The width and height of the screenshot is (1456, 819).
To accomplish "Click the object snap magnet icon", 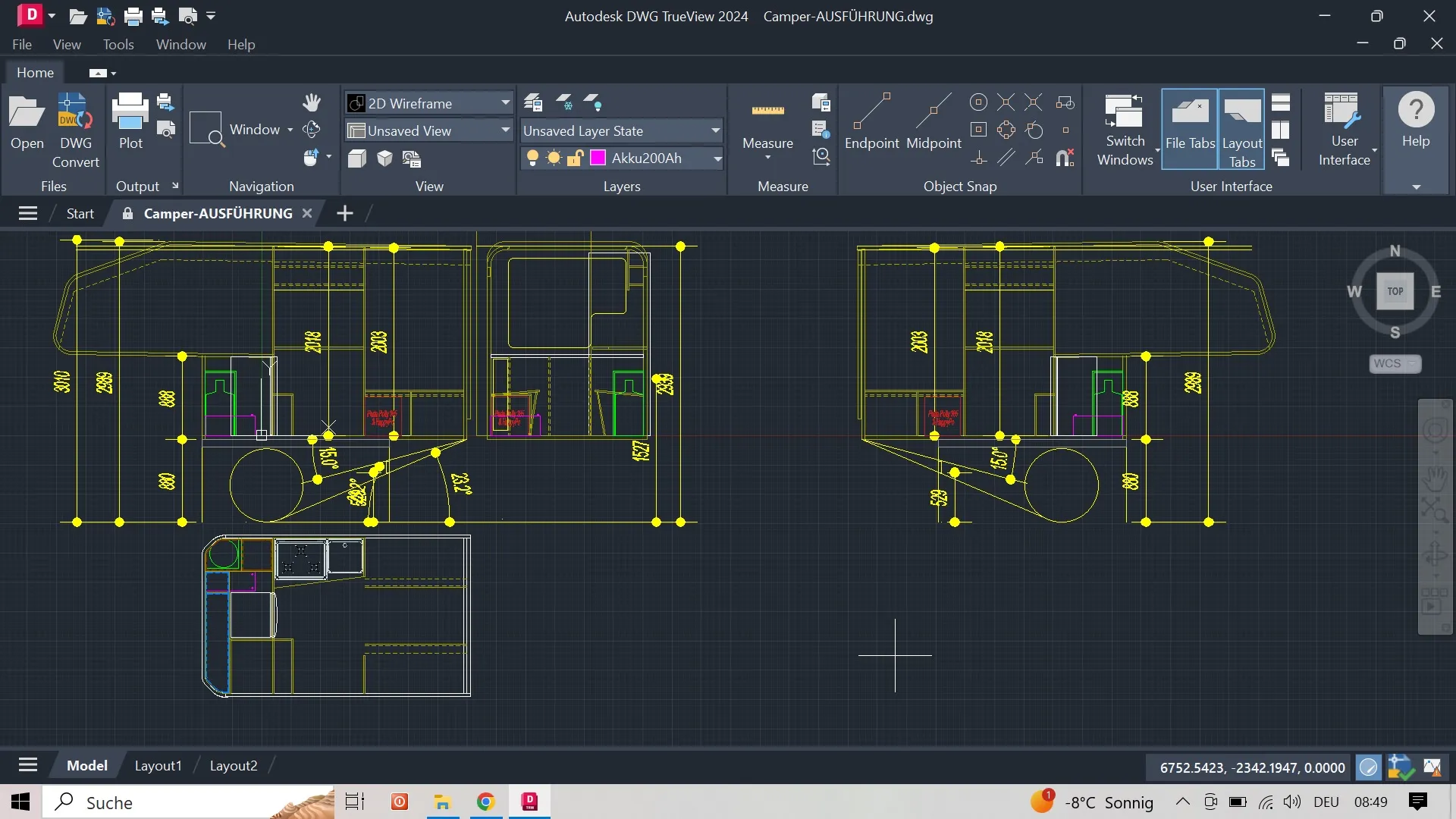I will pyautogui.click(x=1065, y=158).
